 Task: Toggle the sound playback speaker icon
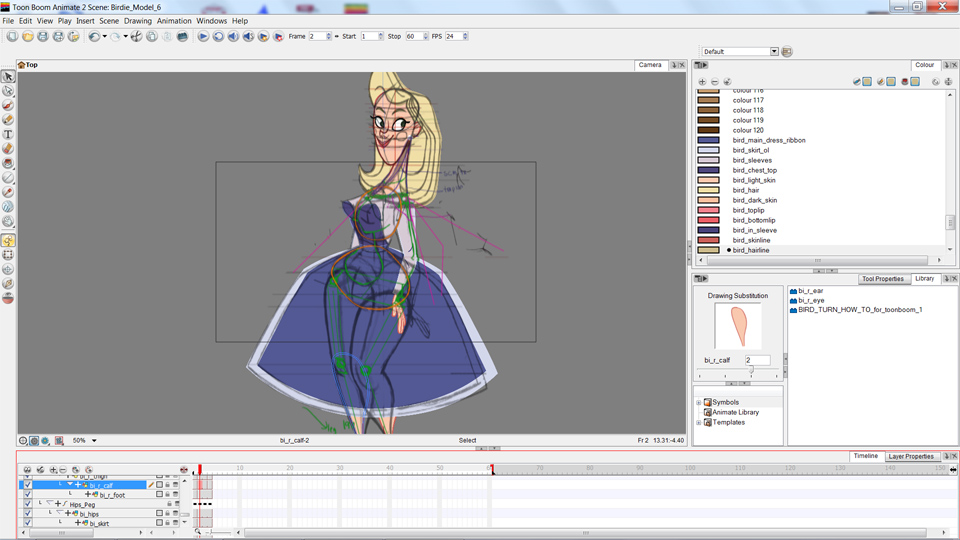click(x=233, y=37)
